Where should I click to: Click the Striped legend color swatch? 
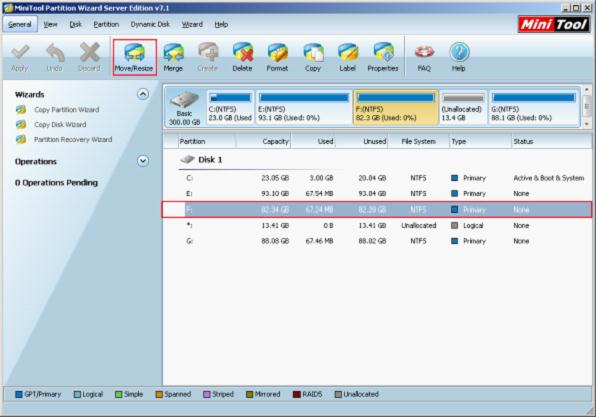pyautogui.click(x=207, y=395)
